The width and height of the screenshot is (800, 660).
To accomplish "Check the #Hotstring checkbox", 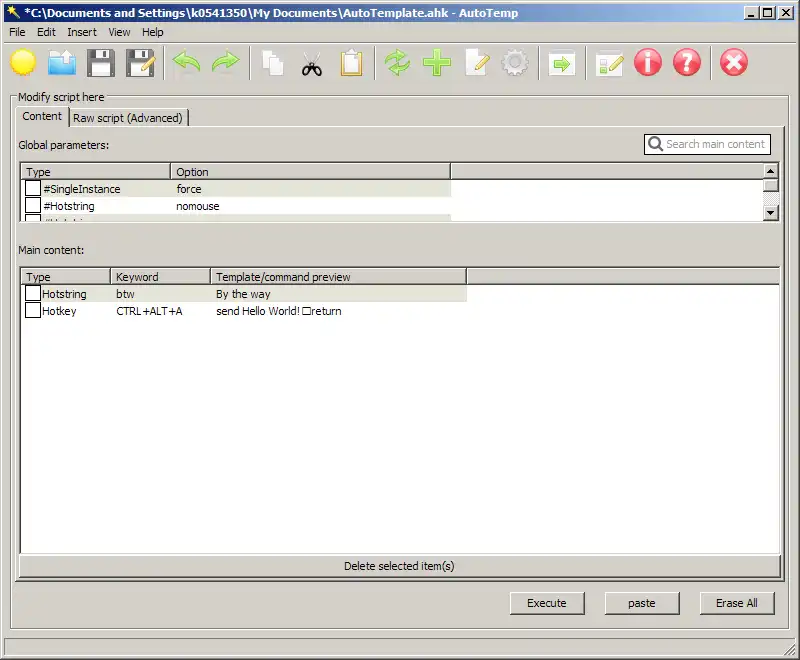I will (x=33, y=206).
